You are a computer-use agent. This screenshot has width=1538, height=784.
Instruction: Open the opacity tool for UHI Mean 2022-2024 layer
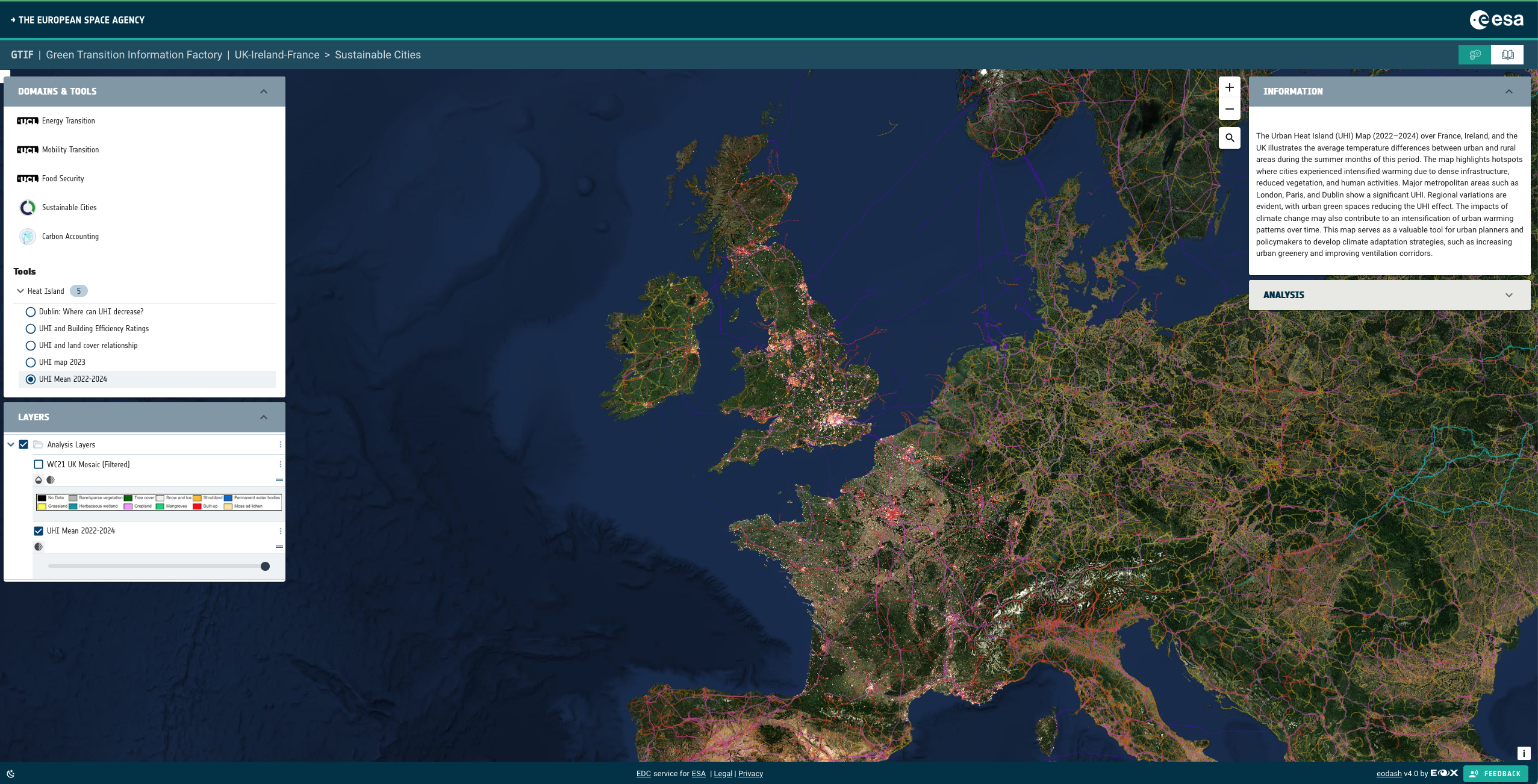(39, 547)
